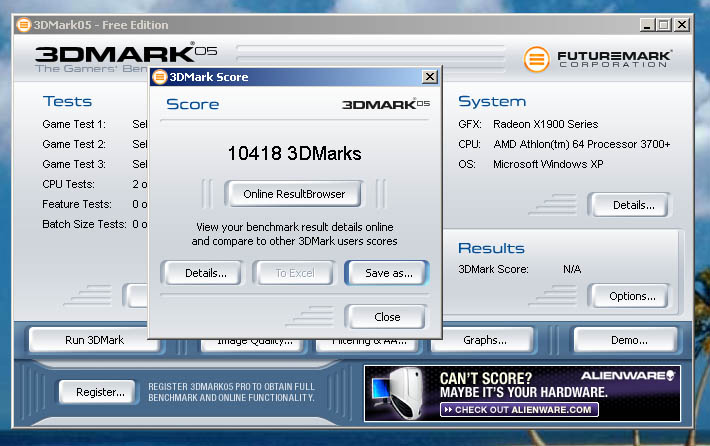Select the AMD Athlon 64 3700+ CPU text
This screenshot has height=446, width=710.
(582, 144)
